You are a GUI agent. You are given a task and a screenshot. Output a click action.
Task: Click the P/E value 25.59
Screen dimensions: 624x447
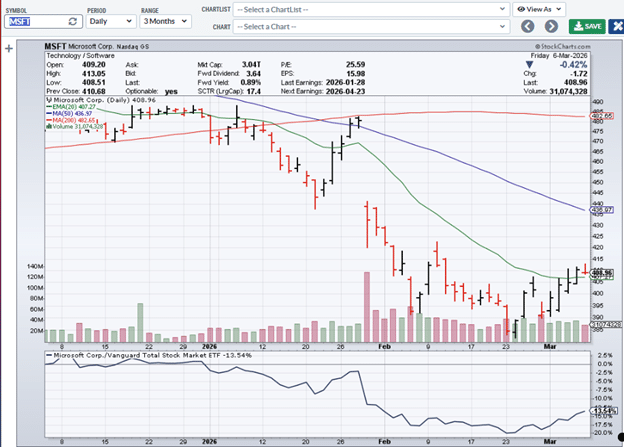coord(355,64)
